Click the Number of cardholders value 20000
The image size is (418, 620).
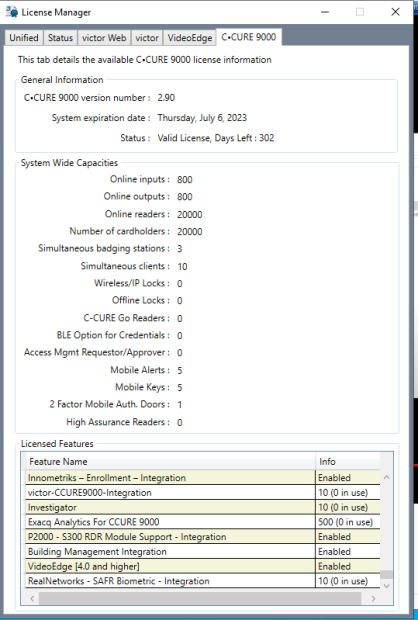point(190,232)
